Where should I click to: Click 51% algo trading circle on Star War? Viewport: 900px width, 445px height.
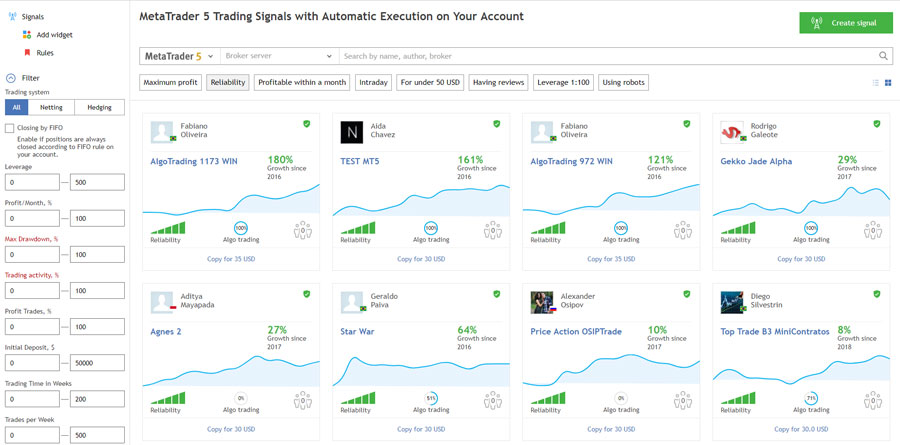(x=431, y=398)
